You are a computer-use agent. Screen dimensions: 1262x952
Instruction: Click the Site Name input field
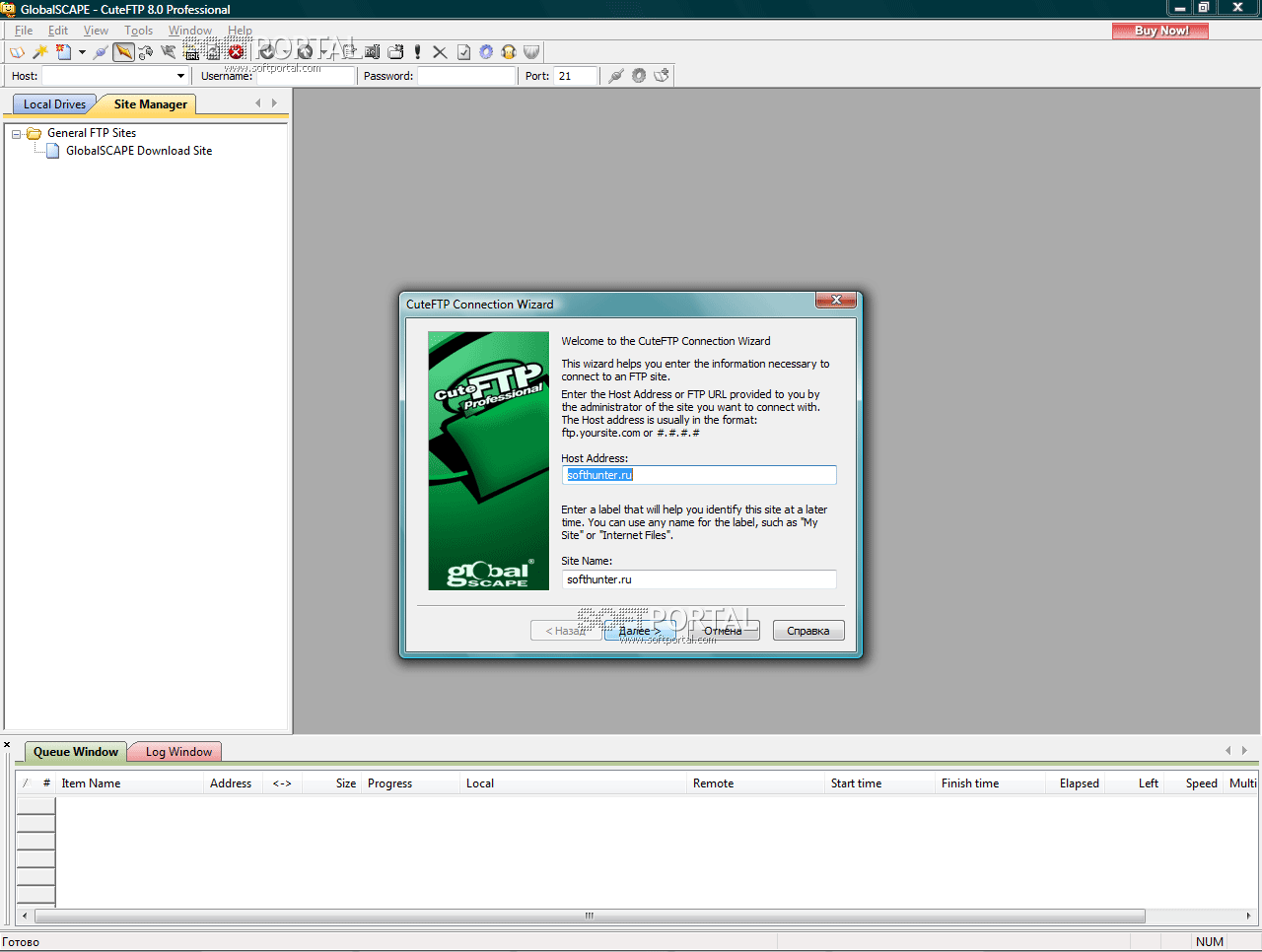(699, 579)
